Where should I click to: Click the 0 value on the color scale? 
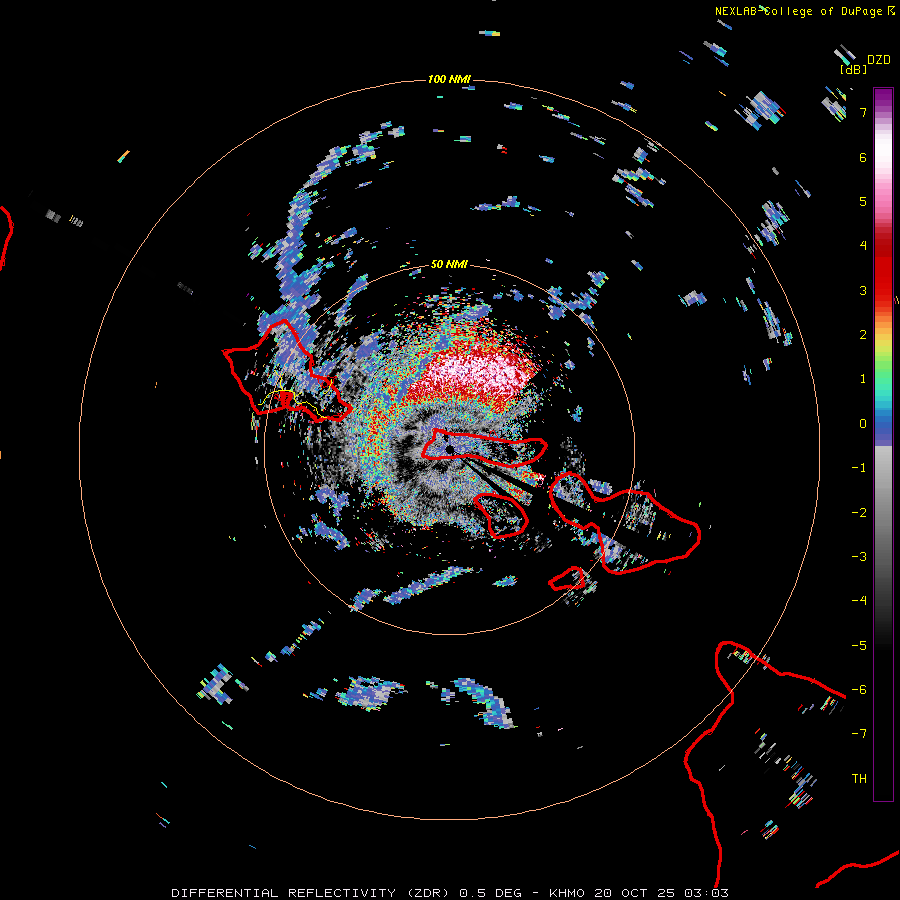click(x=863, y=424)
